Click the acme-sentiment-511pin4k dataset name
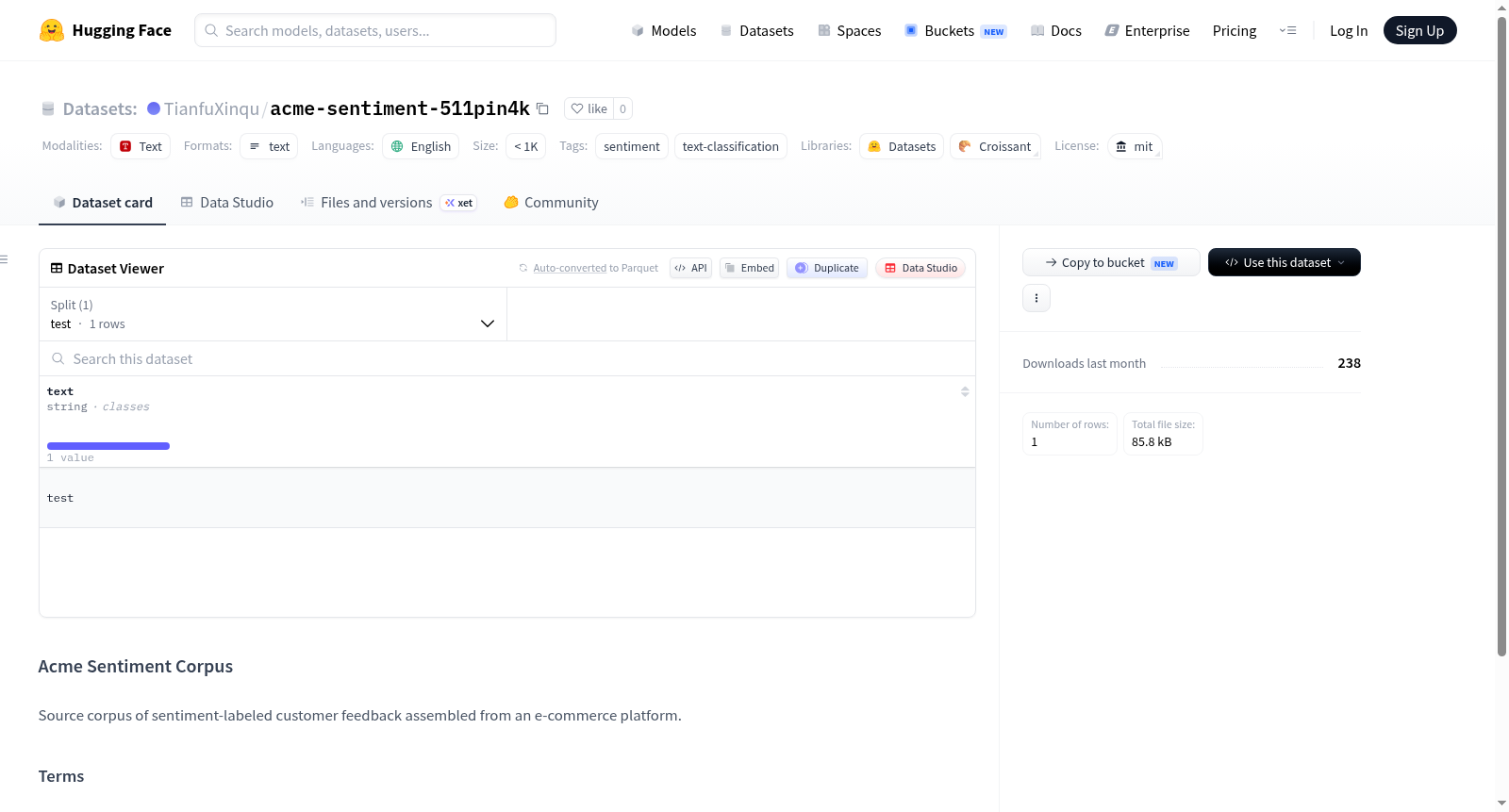This screenshot has width=1509, height=812. point(400,108)
